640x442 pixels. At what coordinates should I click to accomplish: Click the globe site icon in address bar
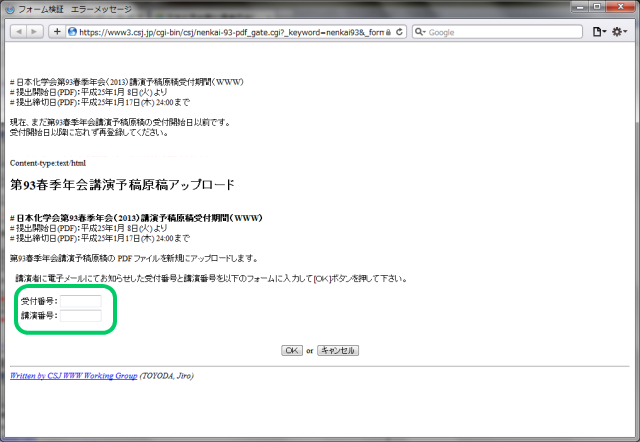coord(73,32)
